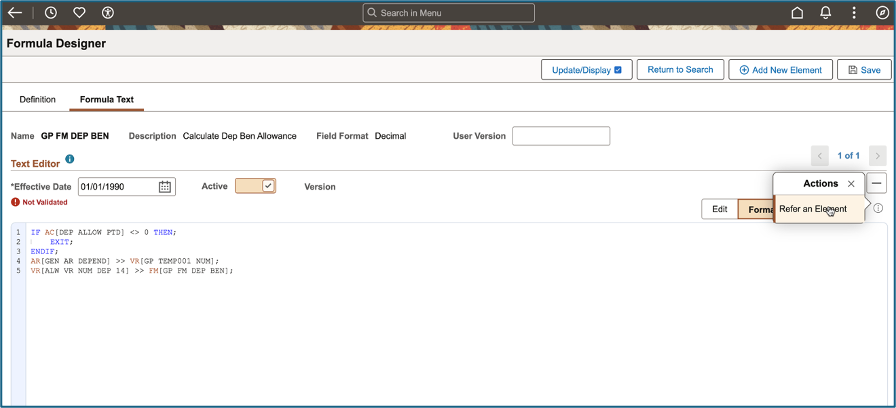896x408 pixels.
Task: Show previous row with left chevron
Action: tap(819, 155)
